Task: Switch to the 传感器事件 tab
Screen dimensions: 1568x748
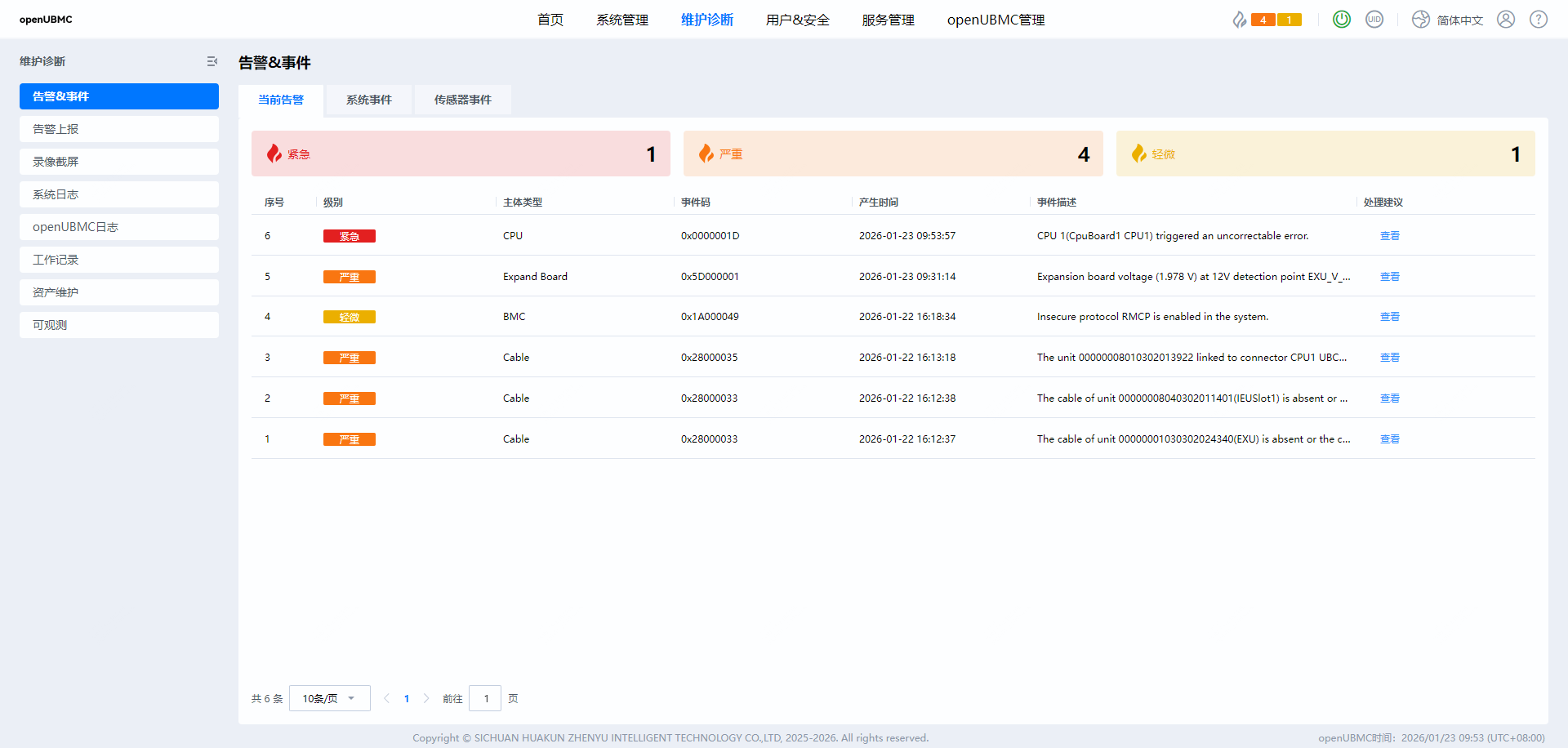Action: click(462, 100)
